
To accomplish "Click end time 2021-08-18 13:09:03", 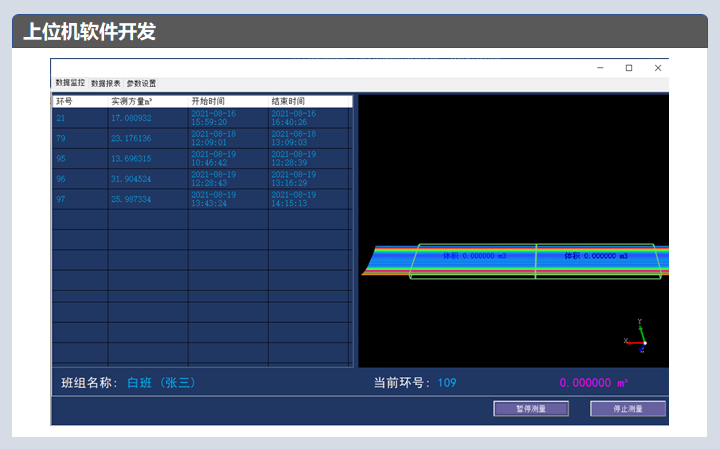I will tap(309, 138).
